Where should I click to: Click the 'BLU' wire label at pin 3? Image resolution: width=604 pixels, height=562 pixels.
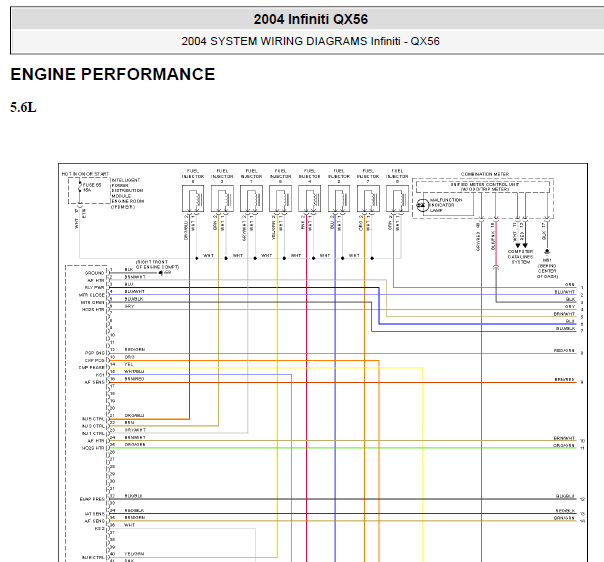pos(129,284)
